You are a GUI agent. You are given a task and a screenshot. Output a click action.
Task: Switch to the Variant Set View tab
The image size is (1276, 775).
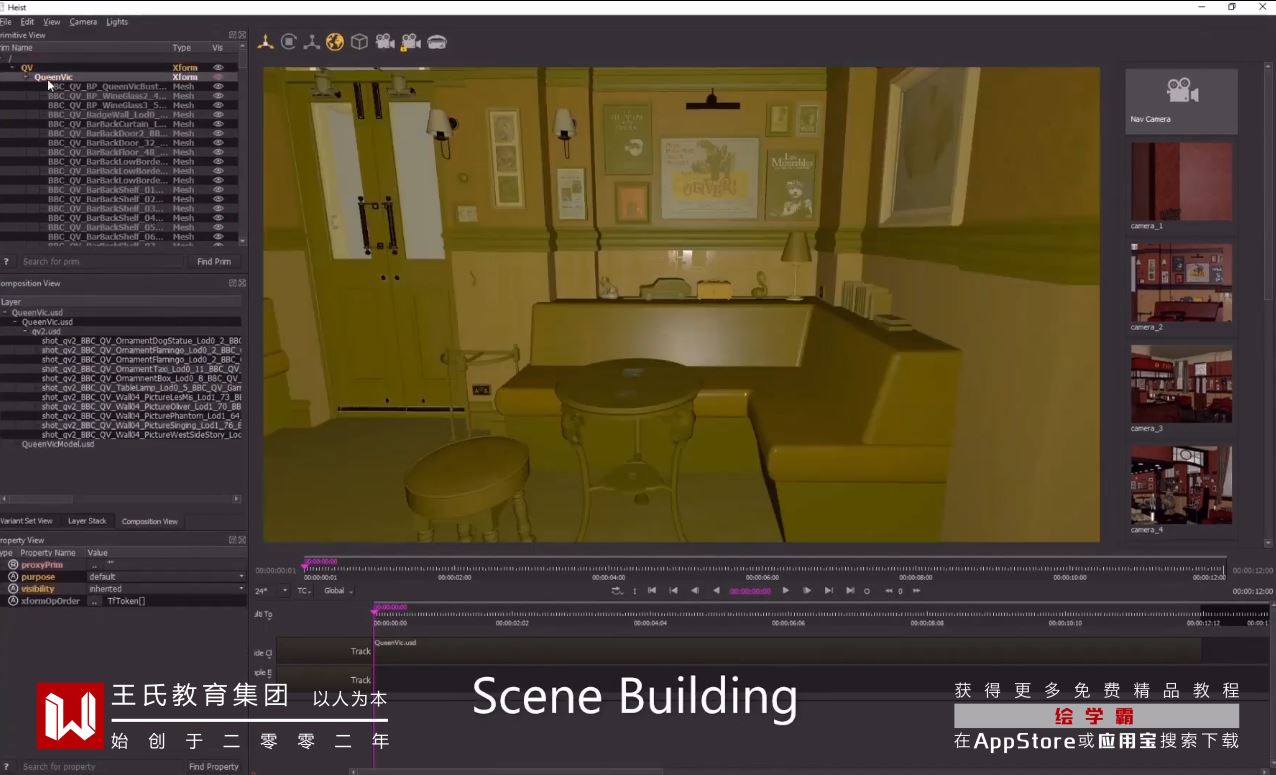pos(26,521)
